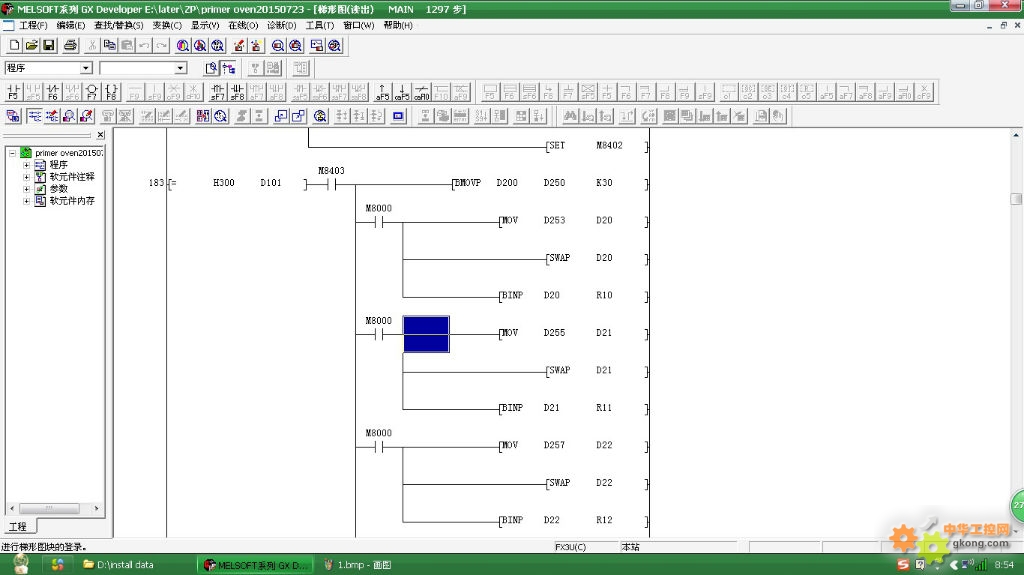1024x575 pixels.
Task: Open the 在线(O) menu
Action: coord(243,25)
